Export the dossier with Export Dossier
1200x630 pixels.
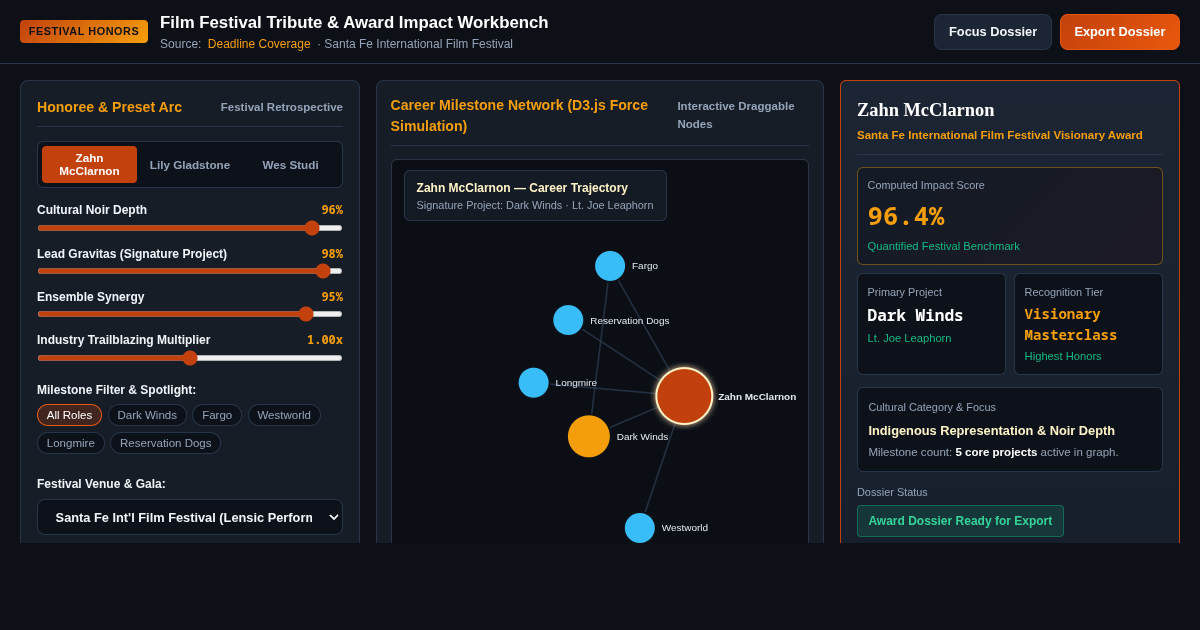coord(1119,32)
